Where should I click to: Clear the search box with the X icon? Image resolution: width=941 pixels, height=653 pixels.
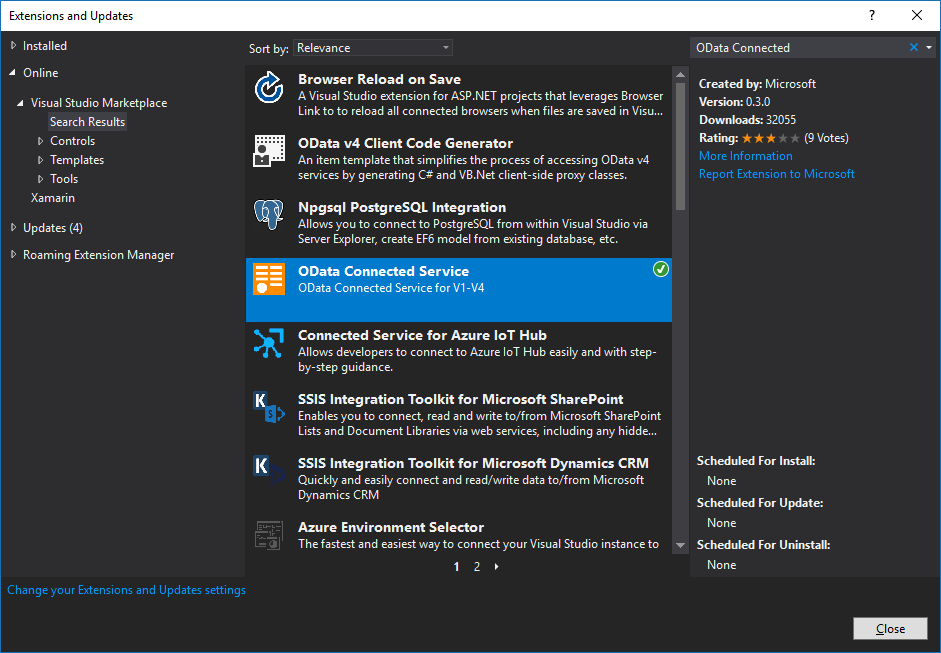pyautogui.click(x=913, y=47)
